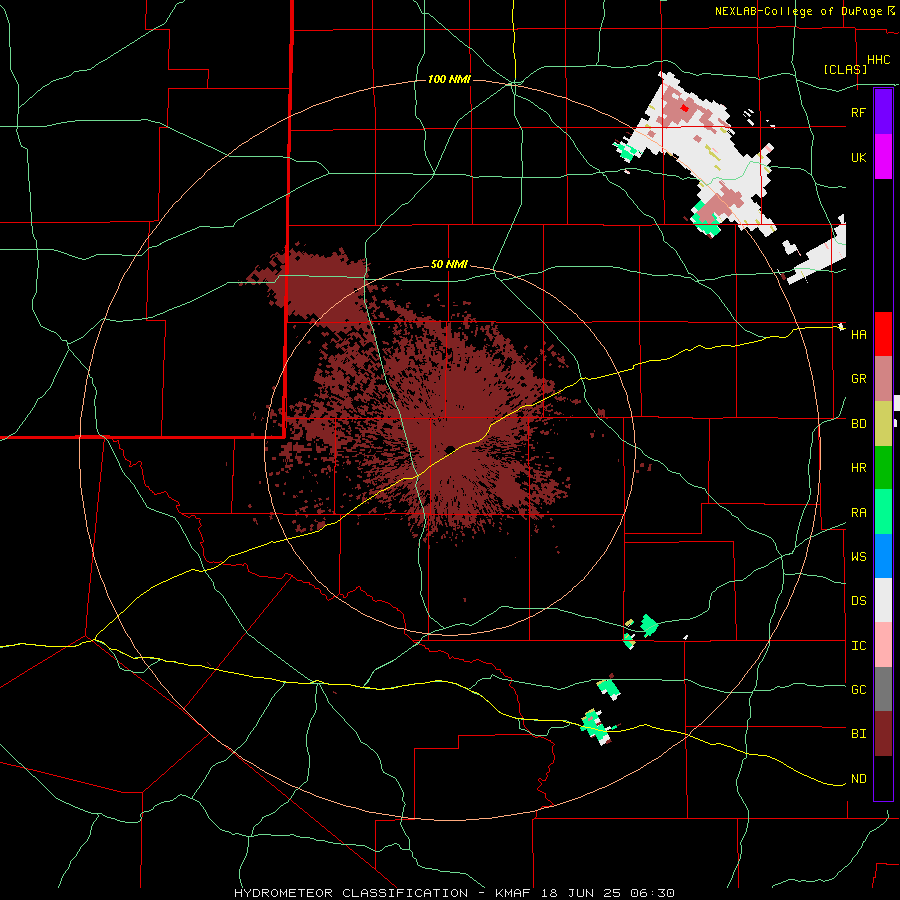Click the 'ND' legend label

(858, 779)
